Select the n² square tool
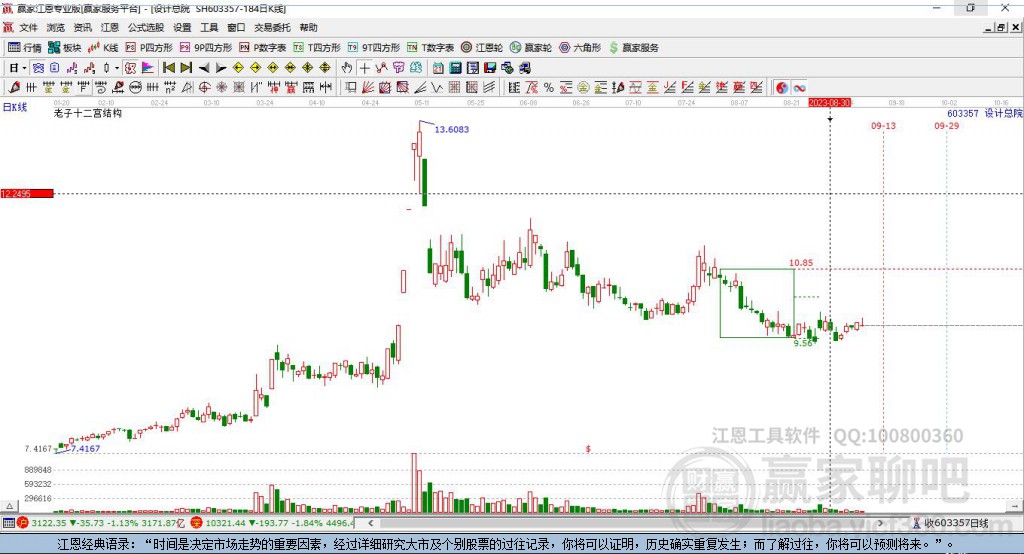Image resolution: width=1024 pixels, height=554 pixels. (170, 88)
